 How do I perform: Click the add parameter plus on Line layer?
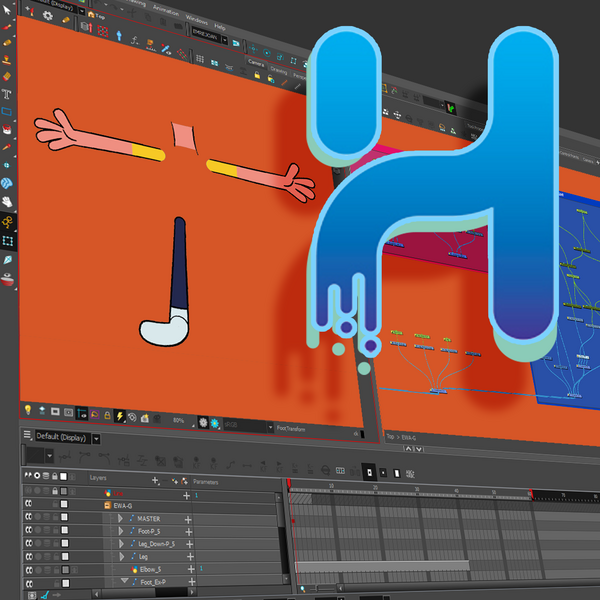(x=186, y=495)
